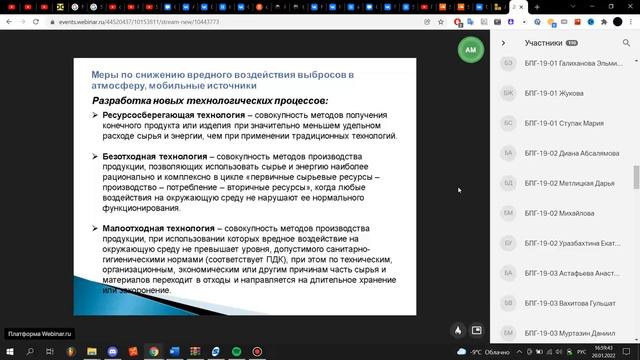Search participants with the magnifier icon
The width and height of the screenshot is (640, 360).
point(626,43)
